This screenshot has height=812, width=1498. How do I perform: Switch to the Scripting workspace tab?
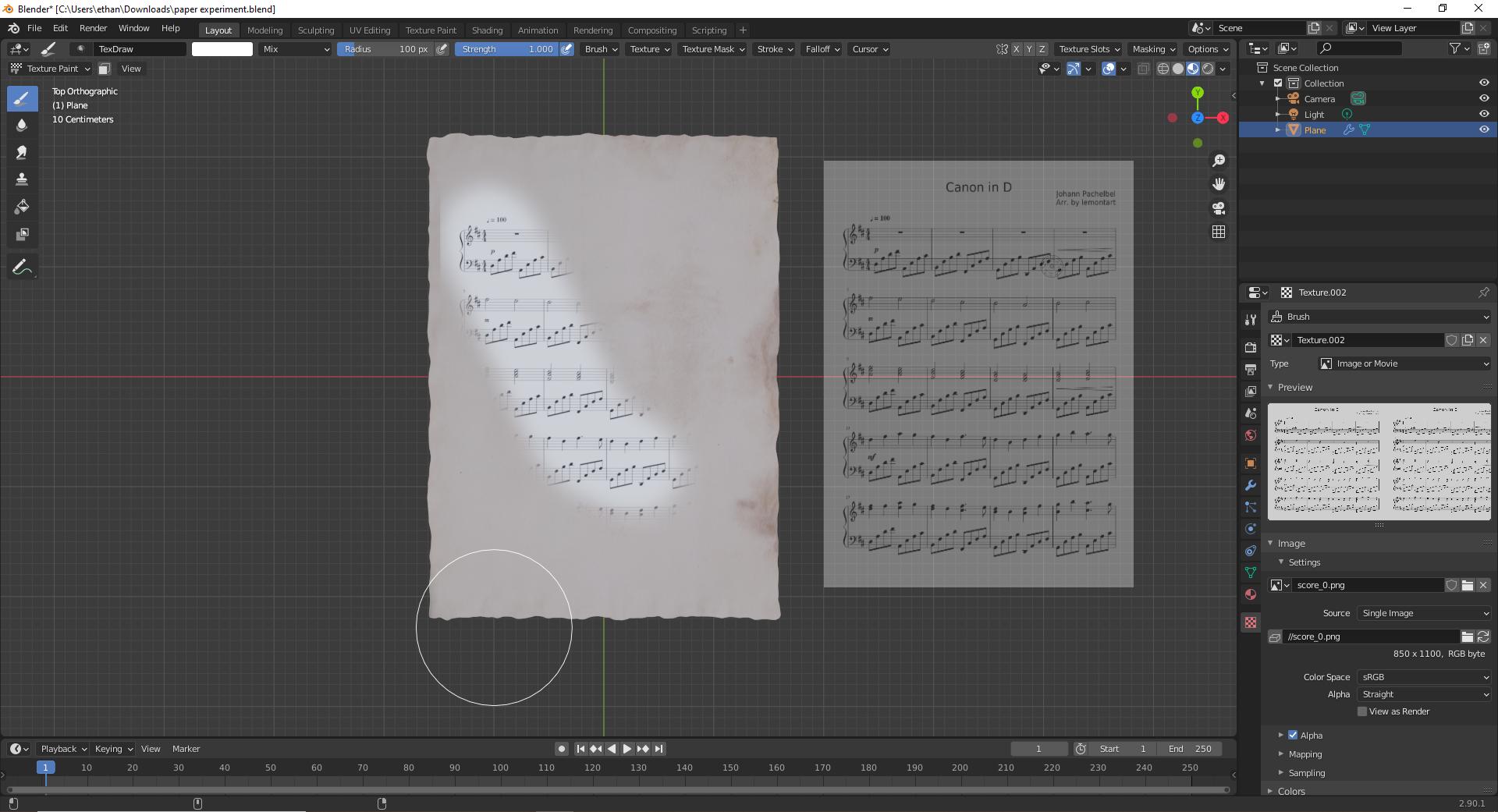(x=709, y=30)
